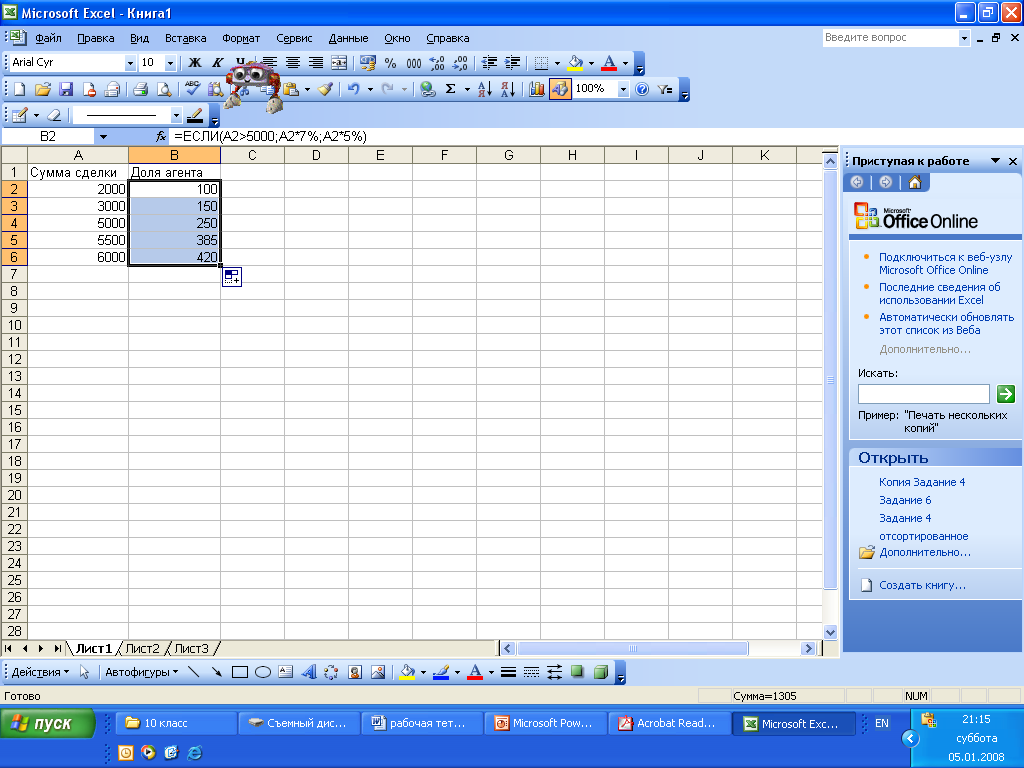Viewport: 1024px width, 768px height.
Task: Click the New workbook icon
Action: pos(20,89)
